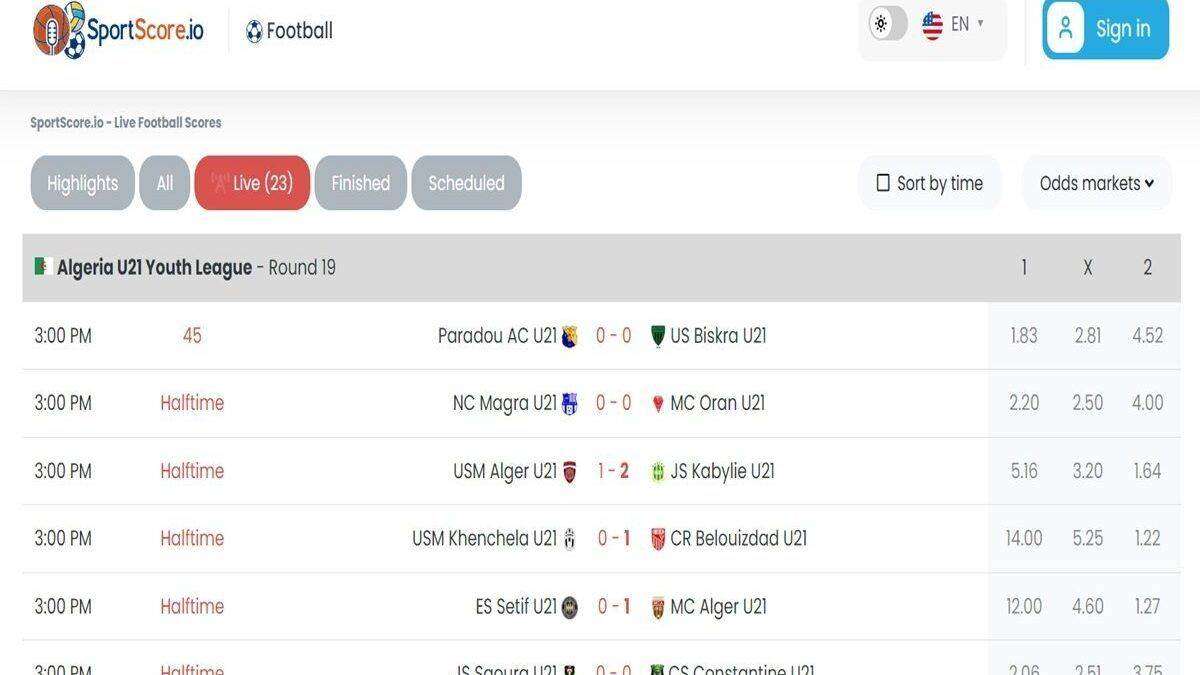Click the Sign in button
This screenshot has height=675, width=1200.
(x=1106, y=29)
